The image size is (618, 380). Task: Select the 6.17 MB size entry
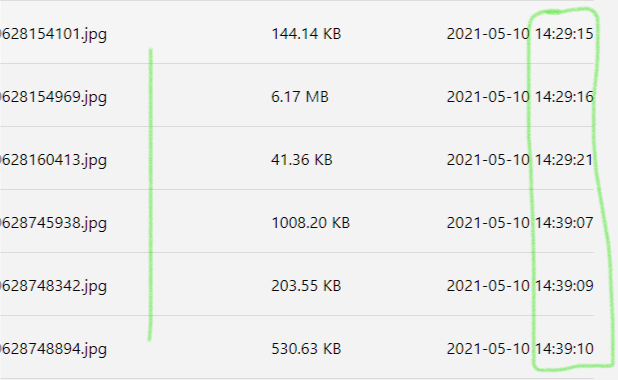pos(300,97)
